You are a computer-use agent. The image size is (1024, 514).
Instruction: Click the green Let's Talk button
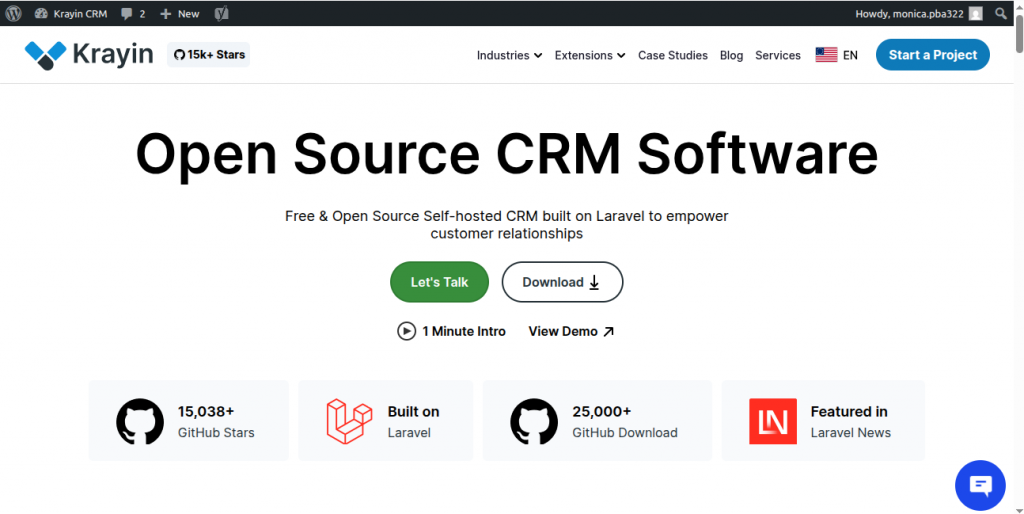point(440,282)
